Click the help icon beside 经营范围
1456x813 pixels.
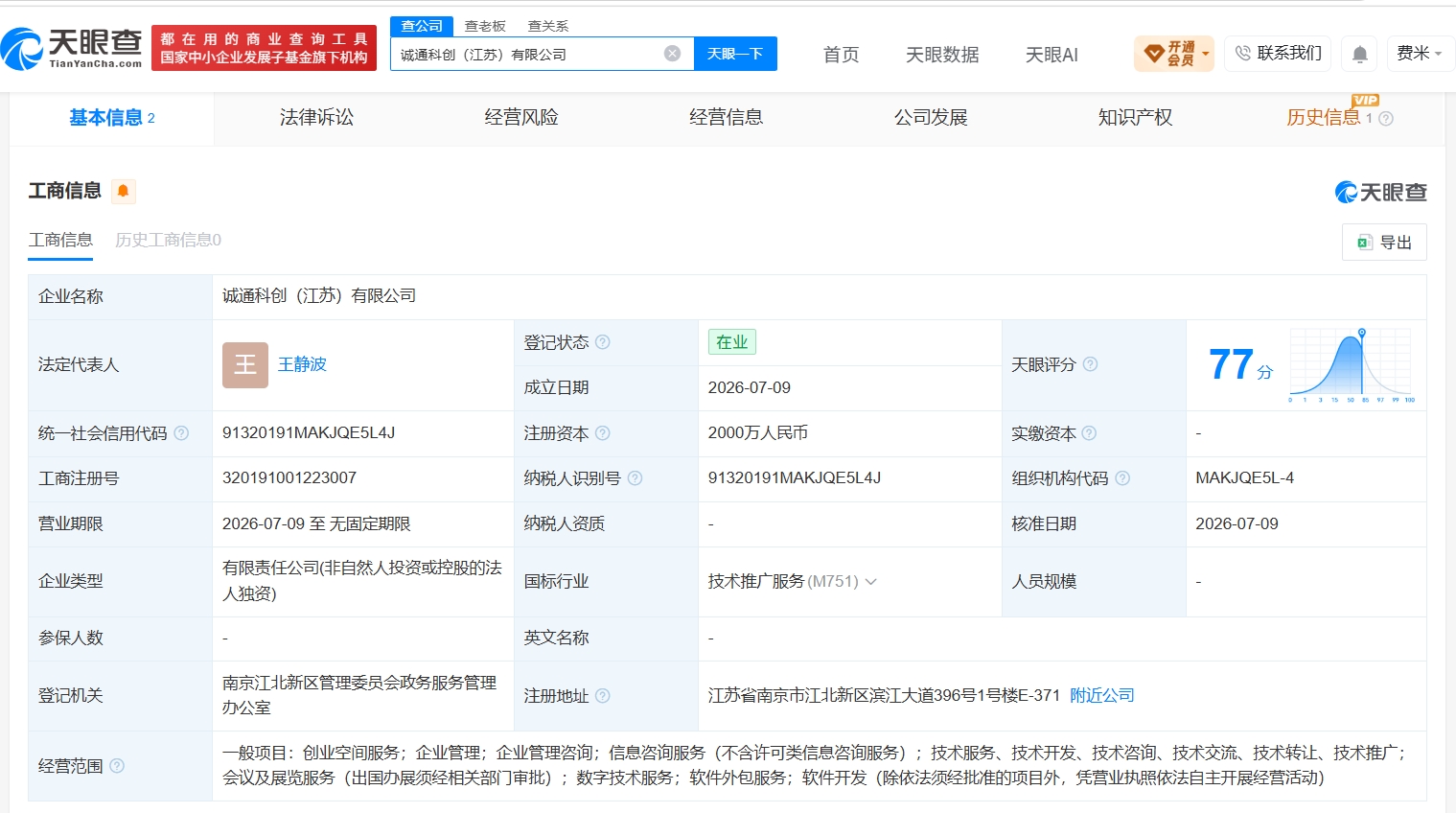coord(117,766)
